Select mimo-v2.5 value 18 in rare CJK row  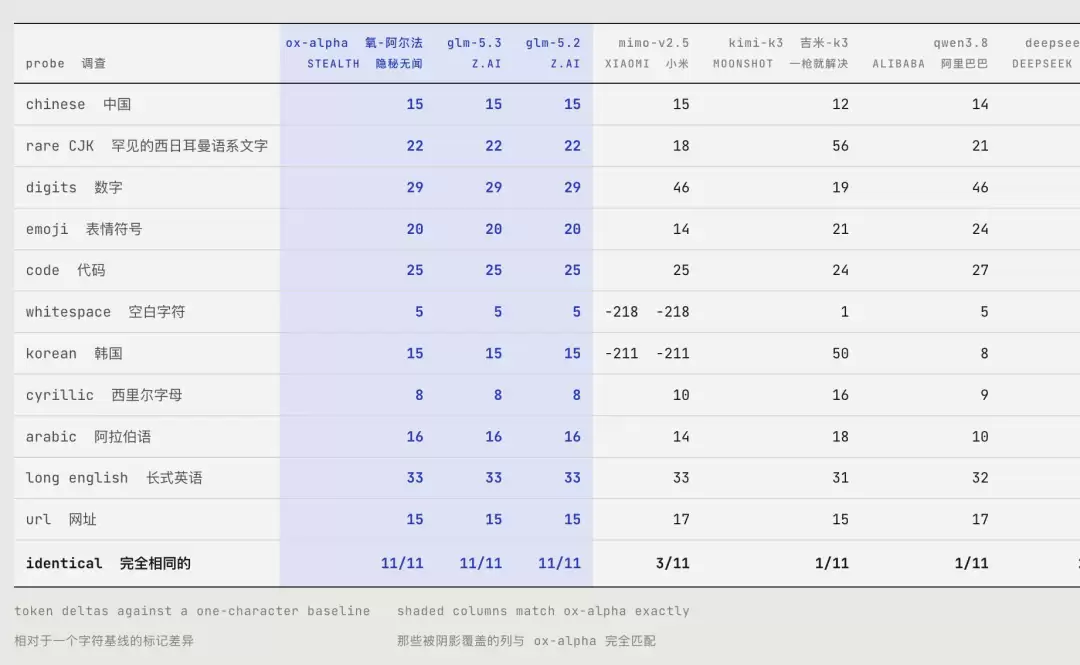[681, 145]
